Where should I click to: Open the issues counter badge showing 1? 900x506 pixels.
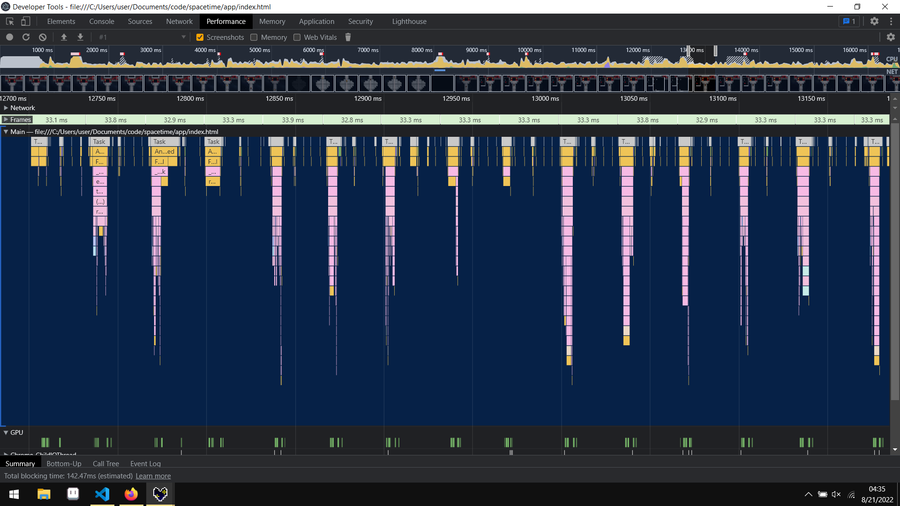(x=849, y=21)
